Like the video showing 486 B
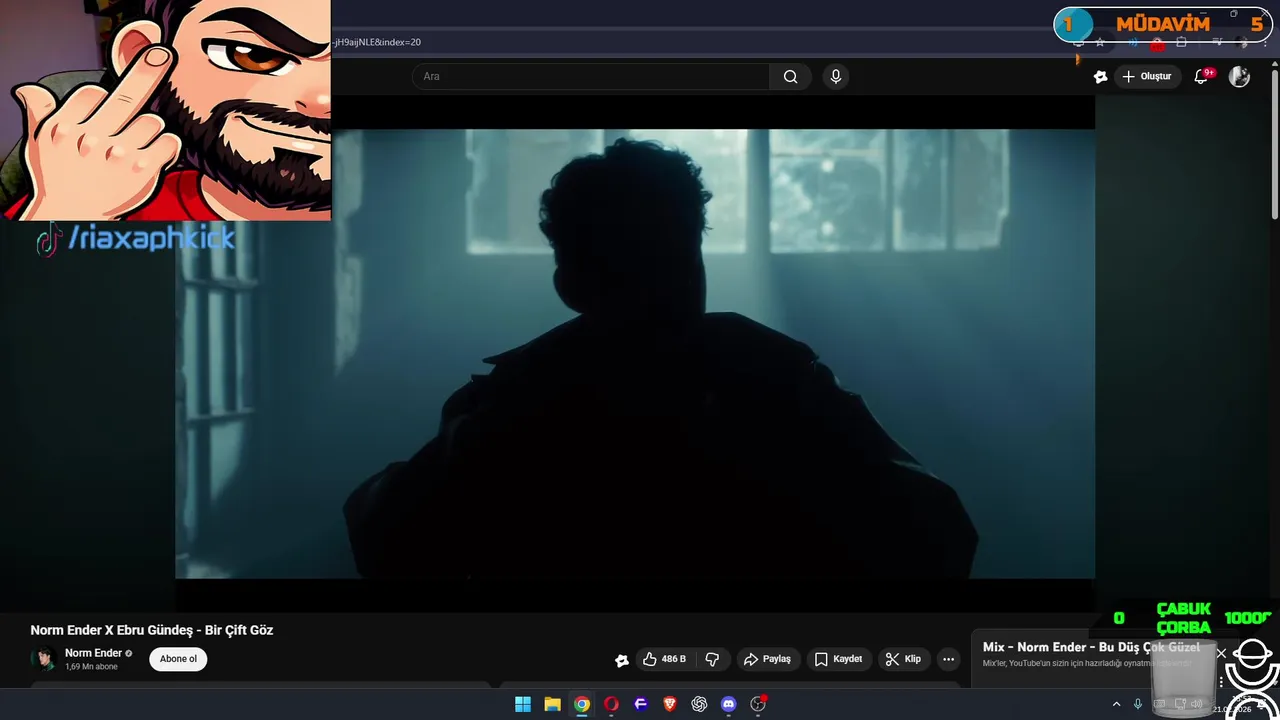Image resolution: width=1280 pixels, height=720 pixels. (665, 659)
